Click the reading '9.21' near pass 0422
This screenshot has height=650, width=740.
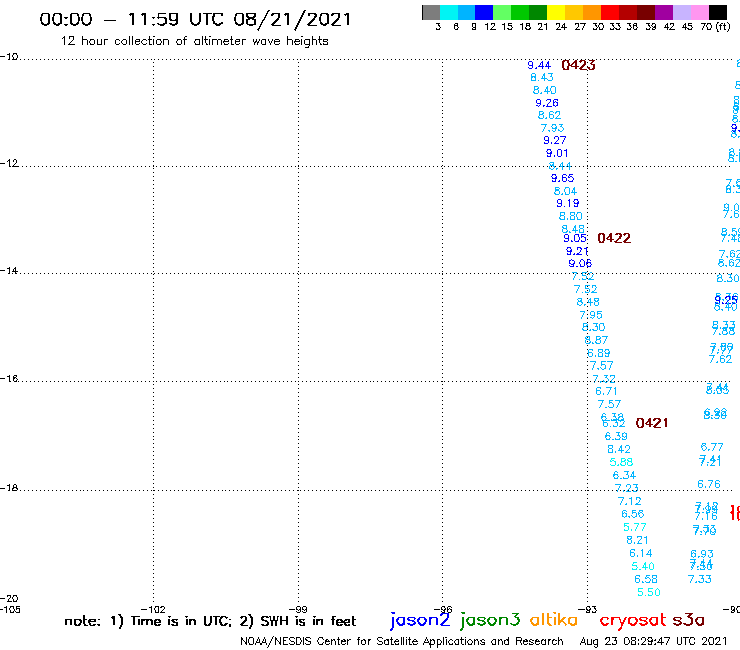tap(577, 251)
